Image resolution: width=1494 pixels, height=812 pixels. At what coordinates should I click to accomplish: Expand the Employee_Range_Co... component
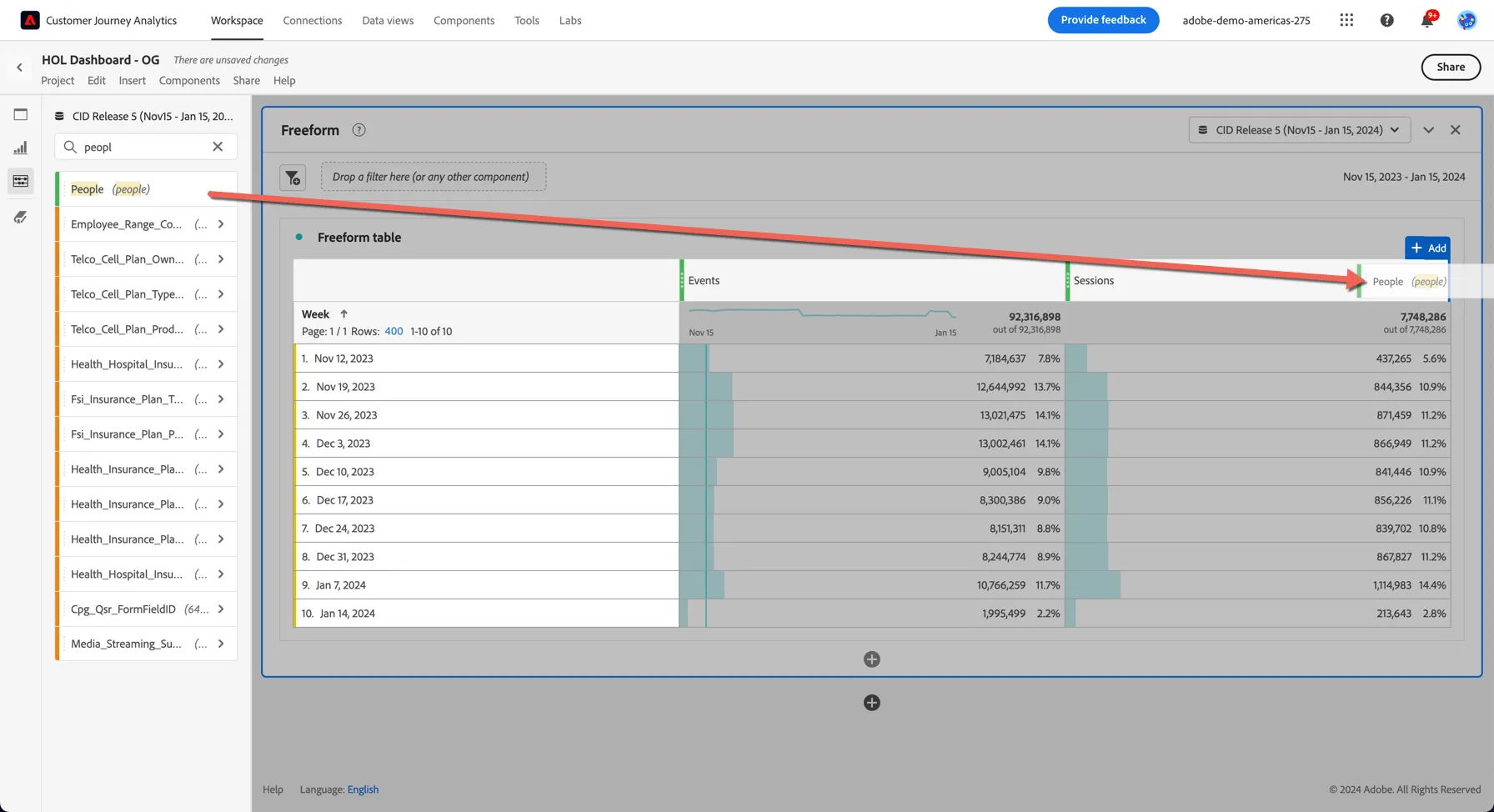coord(221,224)
